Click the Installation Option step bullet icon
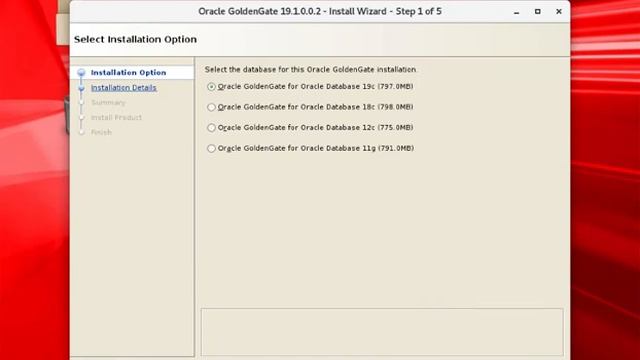The height and width of the screenshot is (360, 640). [x=81, y=73]
